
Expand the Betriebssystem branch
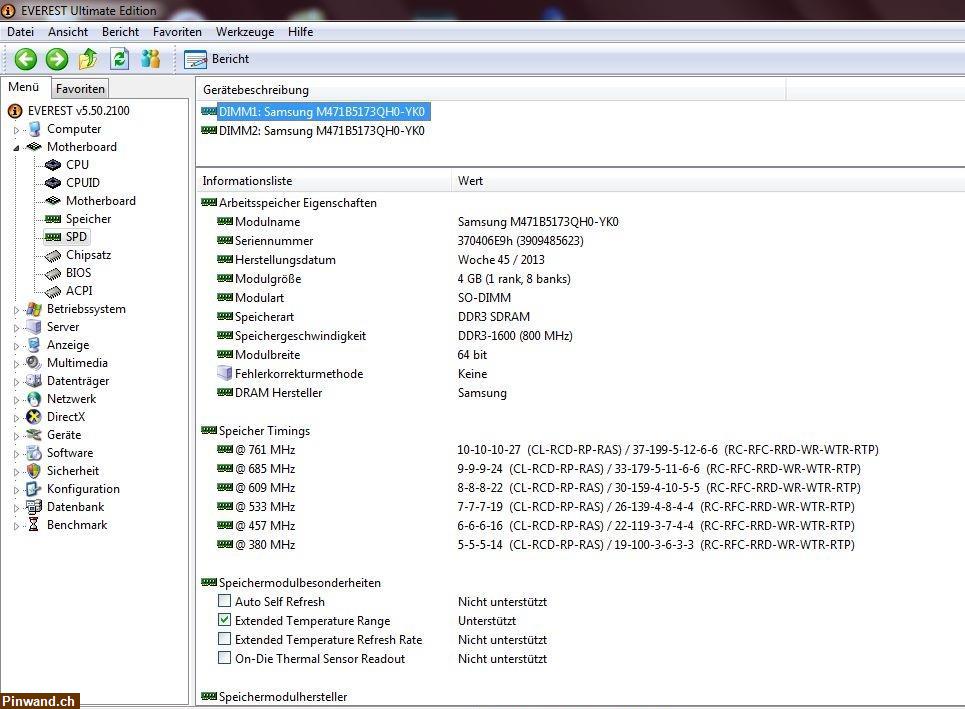pyautogui.click(x=16, y=308)
